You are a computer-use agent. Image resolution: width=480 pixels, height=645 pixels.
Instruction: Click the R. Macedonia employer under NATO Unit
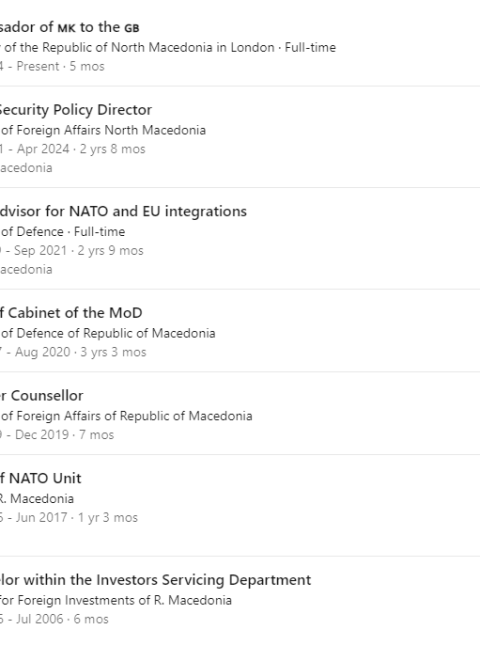(x=37, y=499)
